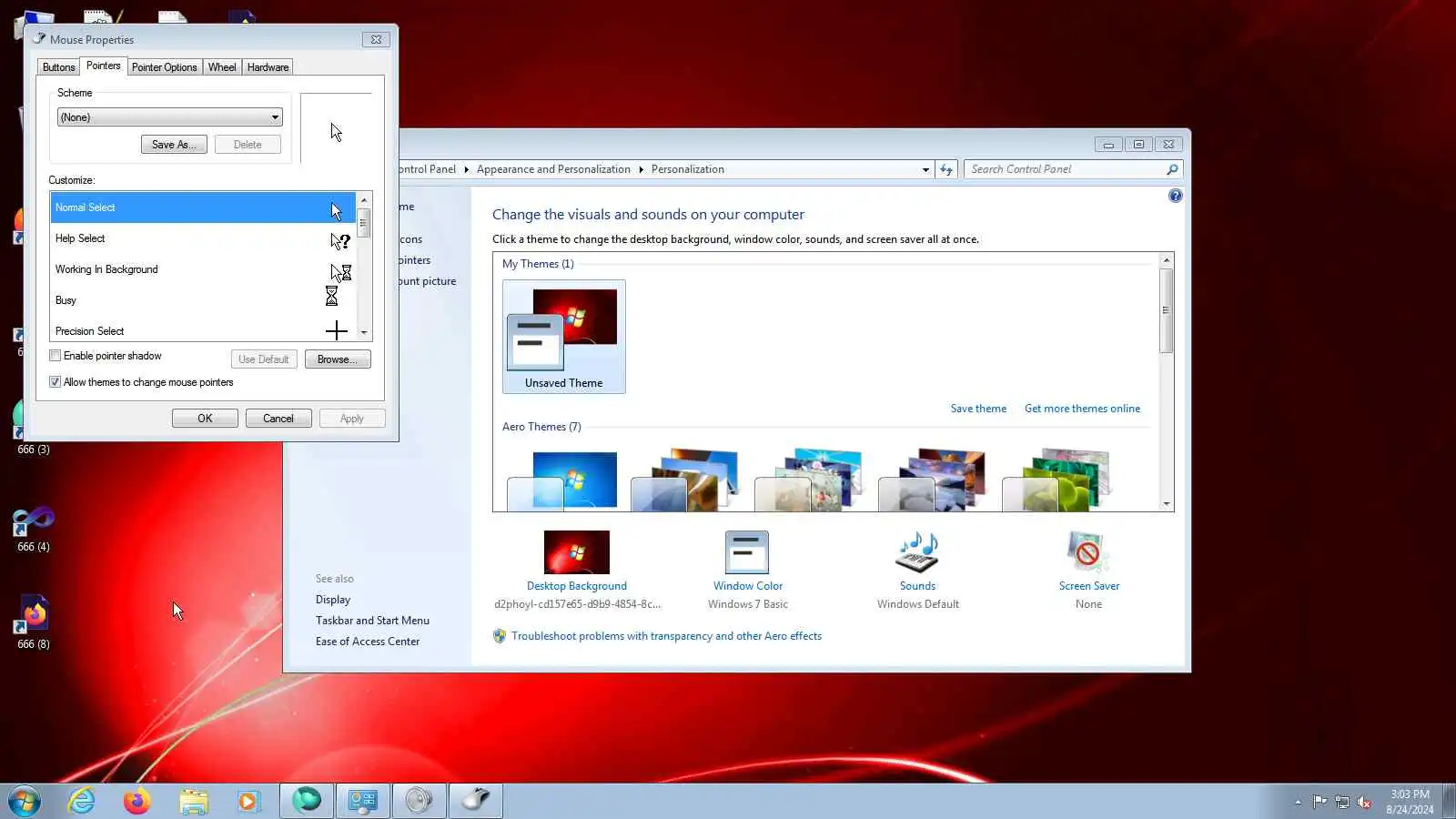Click the Browse... button
This screenshot has height=819, width=1456.
[x=337, y=359]
